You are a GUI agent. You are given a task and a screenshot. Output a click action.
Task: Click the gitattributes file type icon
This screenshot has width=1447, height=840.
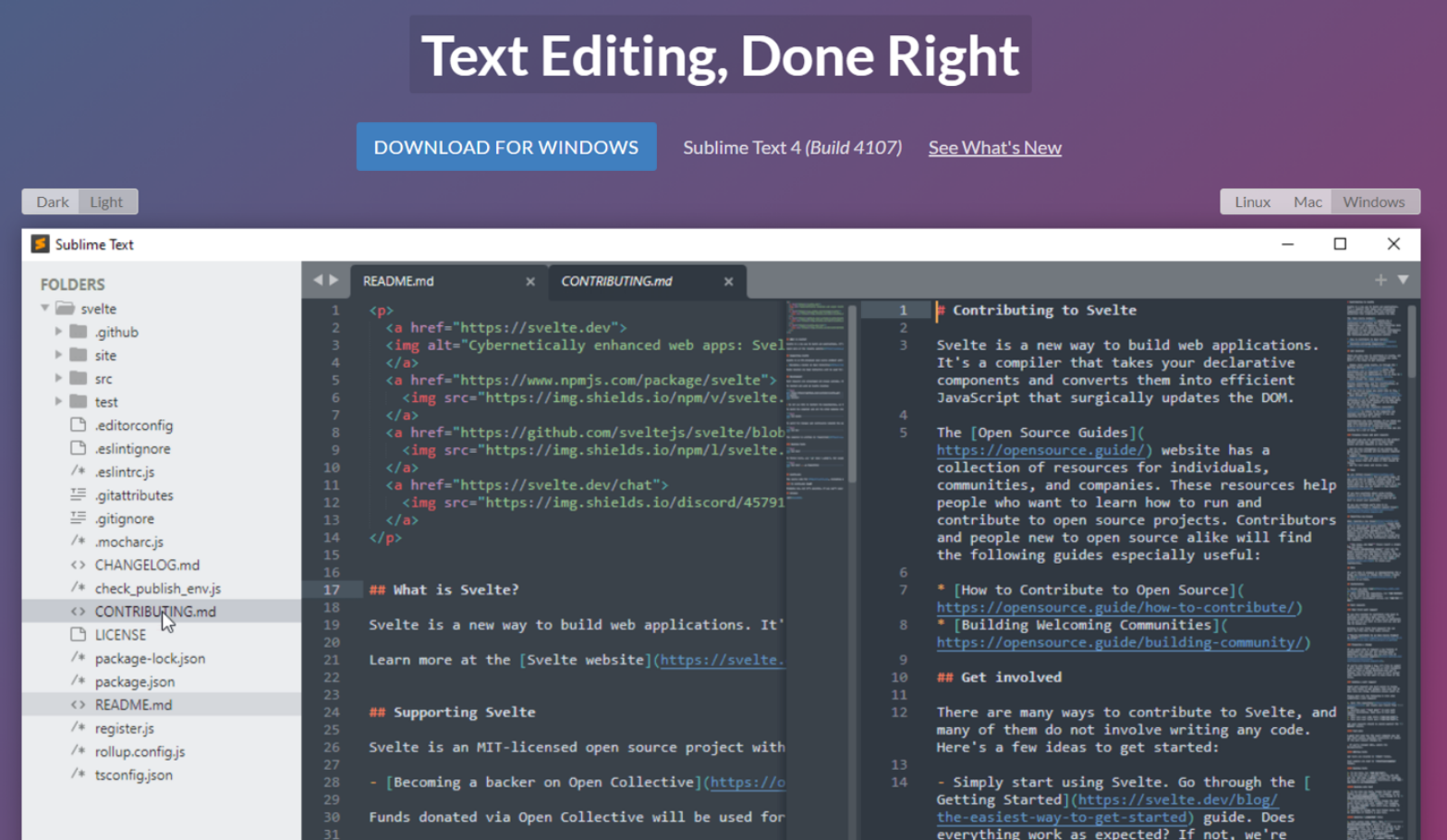click(x=78, y=495)
